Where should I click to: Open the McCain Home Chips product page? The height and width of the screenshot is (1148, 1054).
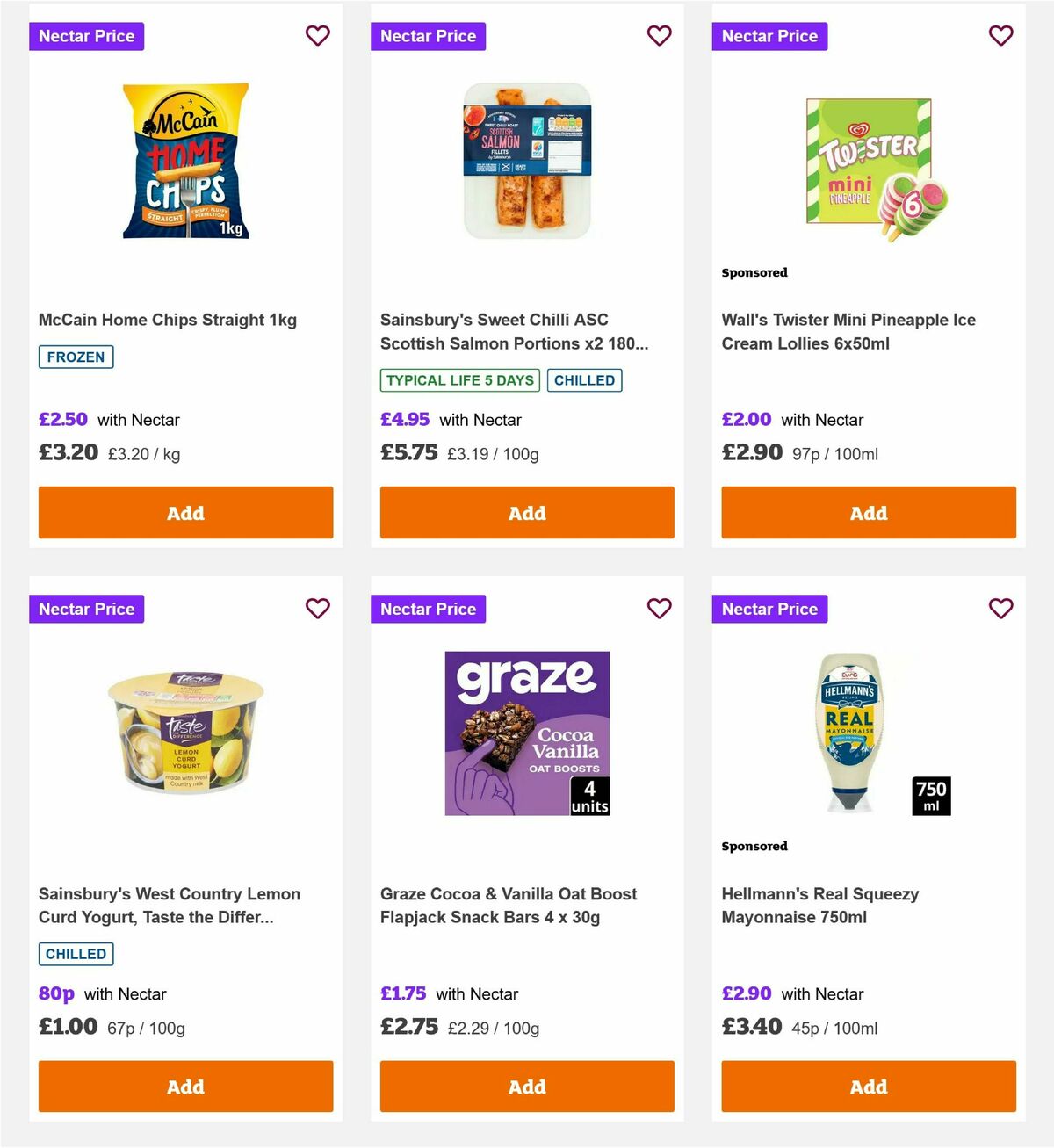(x=168, y=320)
